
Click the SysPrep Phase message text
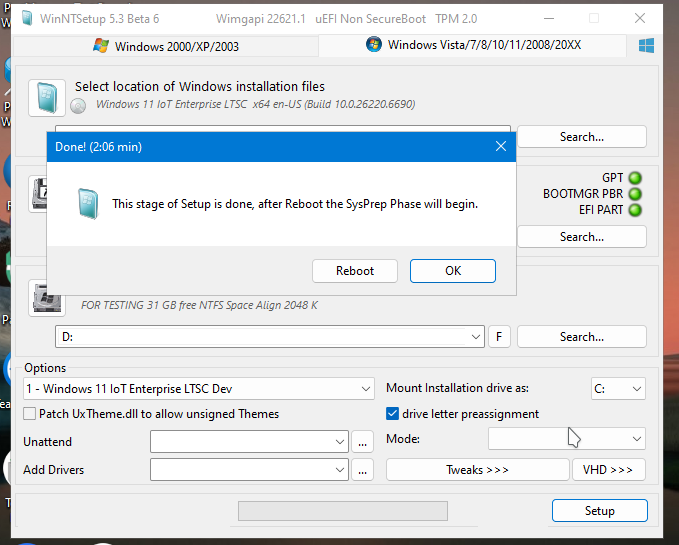pos(295,204)
